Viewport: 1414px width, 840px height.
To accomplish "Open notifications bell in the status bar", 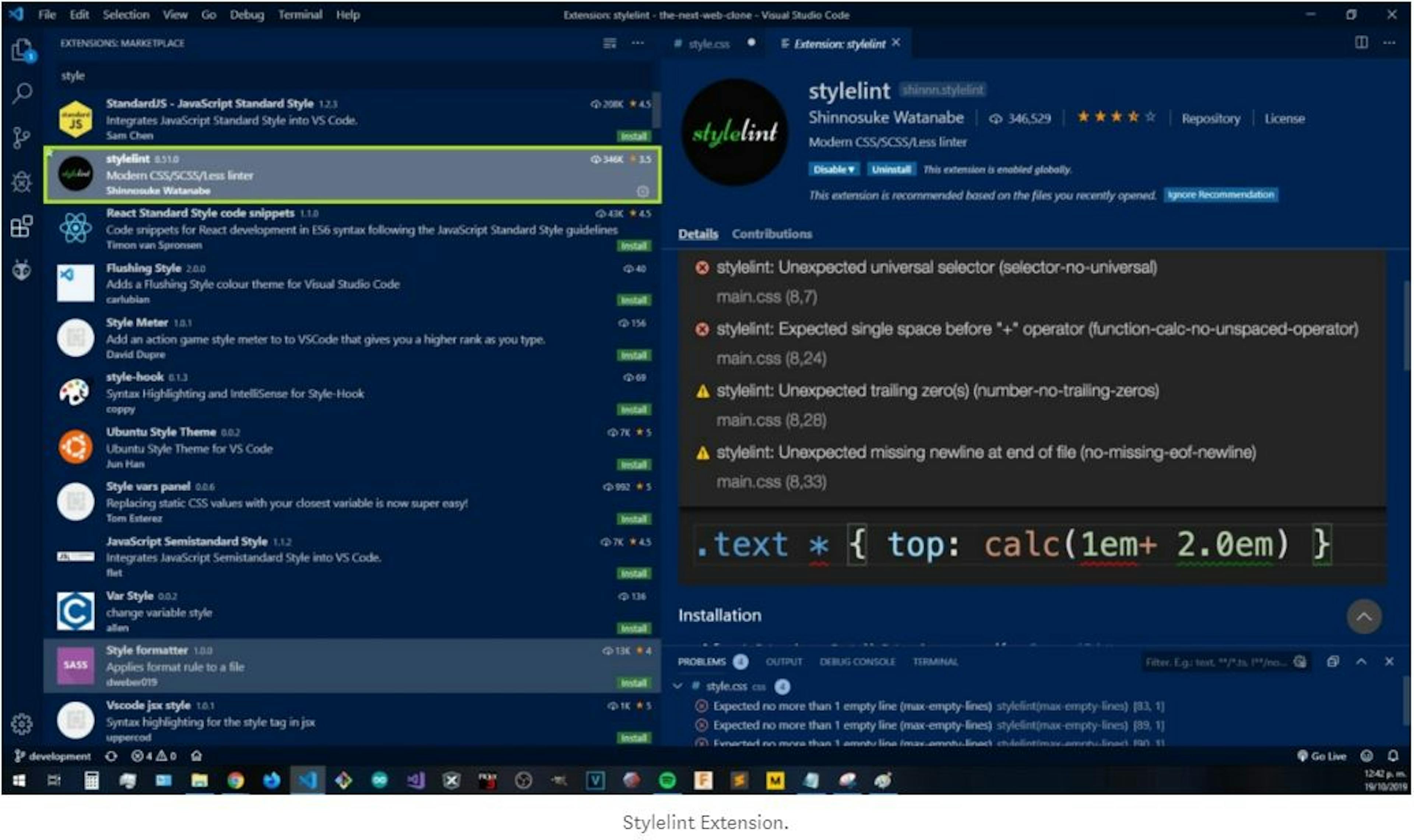I will point(1393,756).
